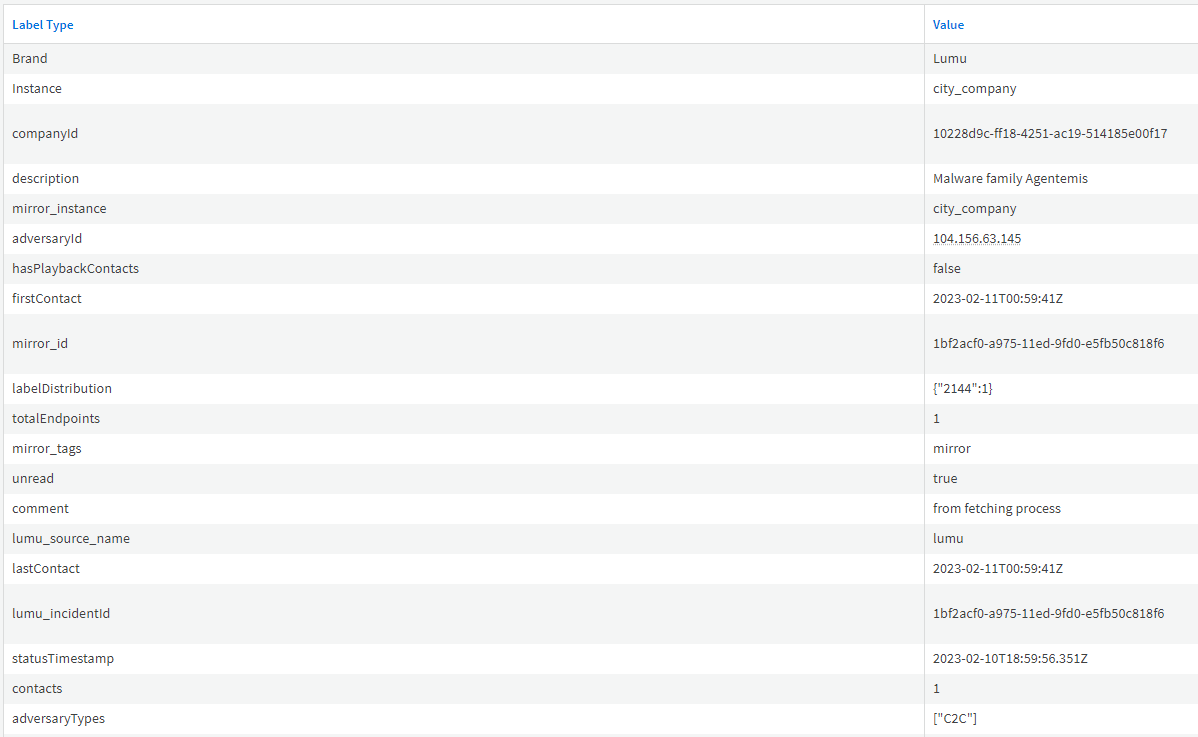
Task: Click the Lumu brand value
Action: 950,59
